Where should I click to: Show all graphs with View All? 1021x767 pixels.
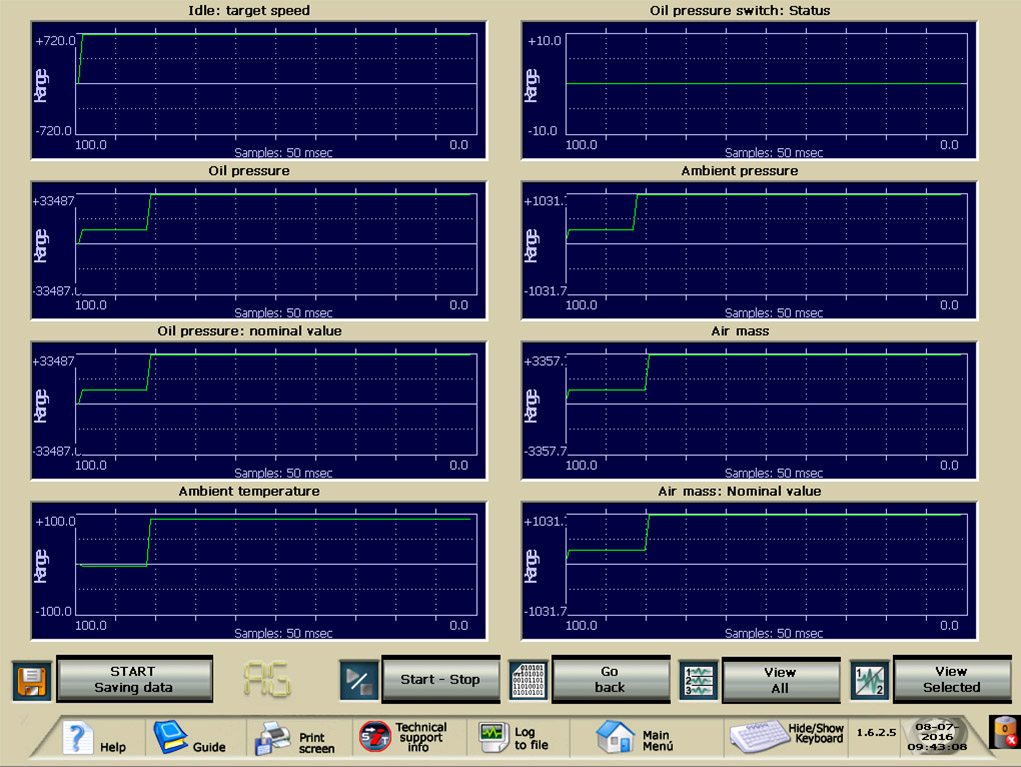tap(780, 680)
